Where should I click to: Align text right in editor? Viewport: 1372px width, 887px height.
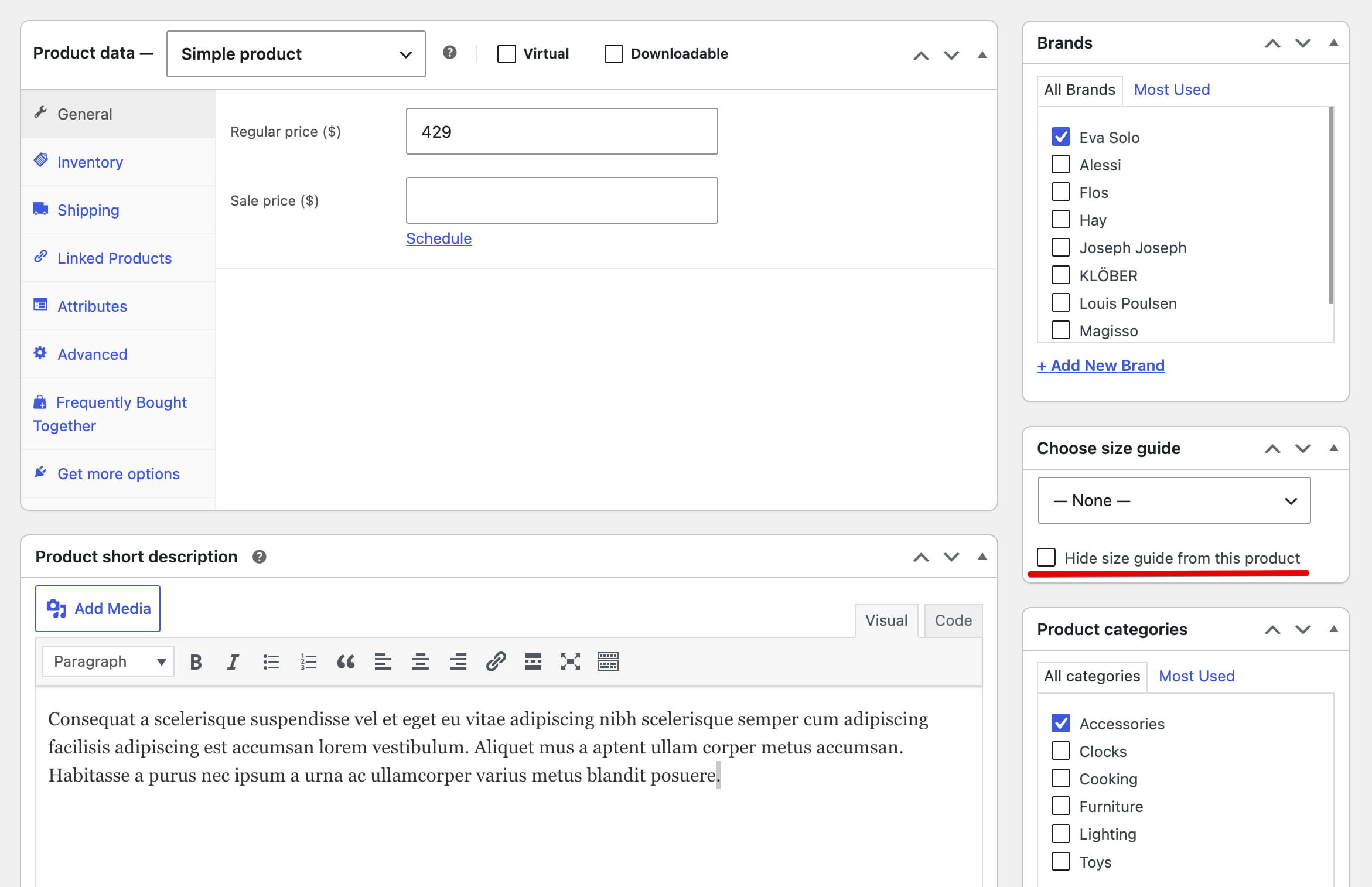pyautogui.click(x=458, y=662)
